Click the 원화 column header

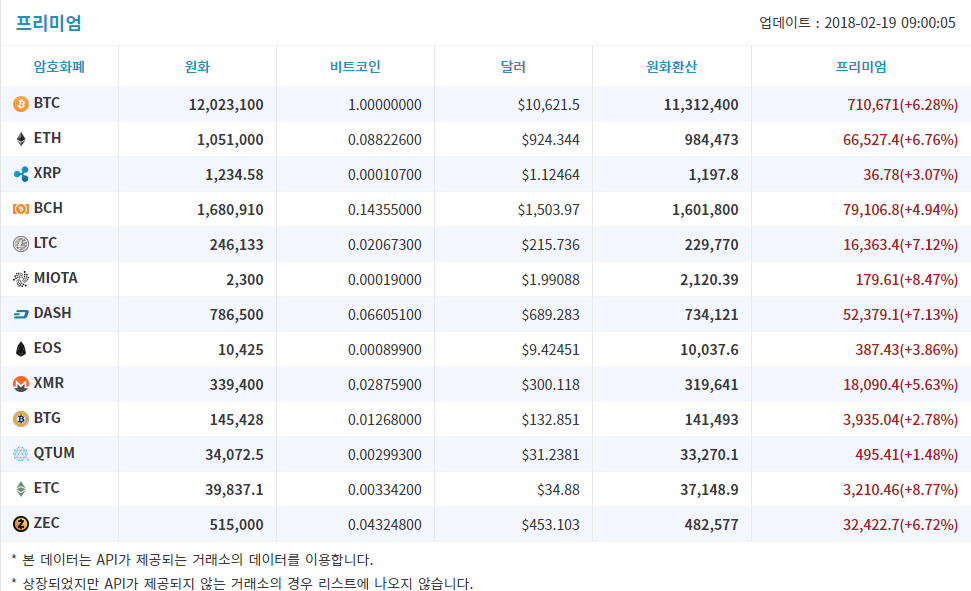click(x=197, y=66)
